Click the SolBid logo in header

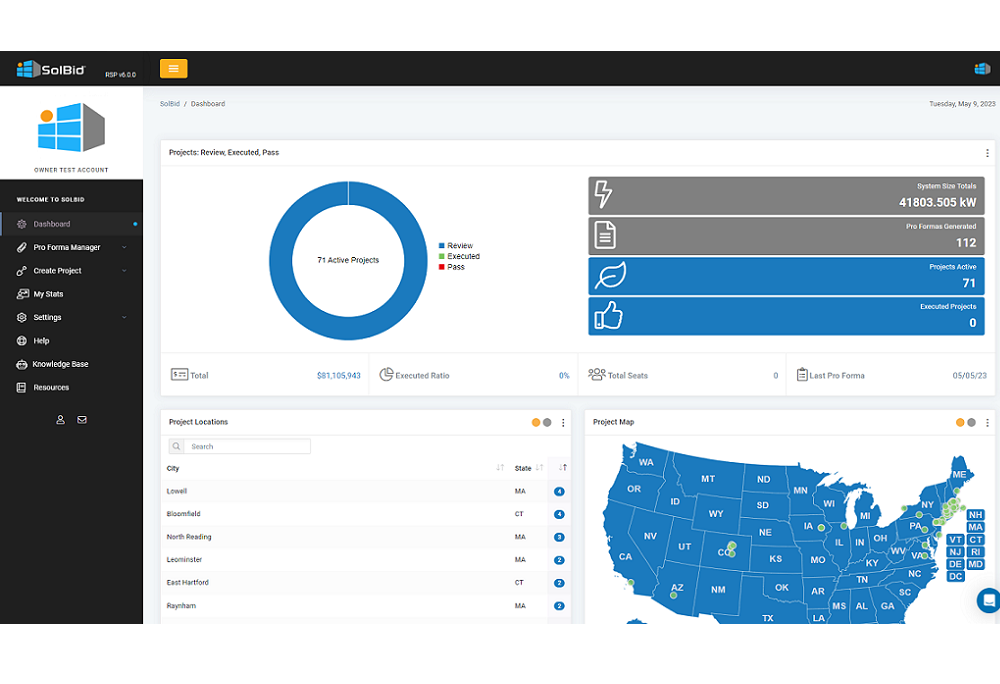pos(51,69)
